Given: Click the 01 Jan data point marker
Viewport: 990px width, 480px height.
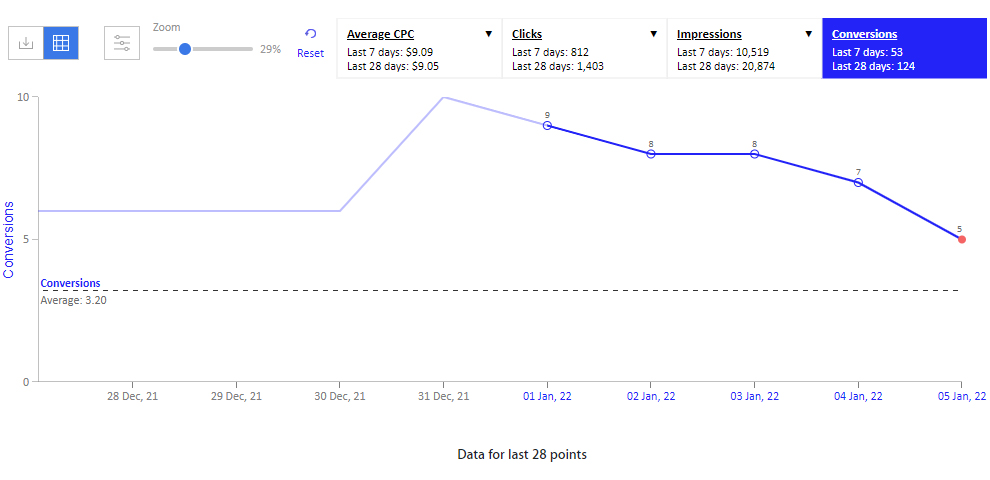Looking at the screenshot, I should tap(547, 126).
